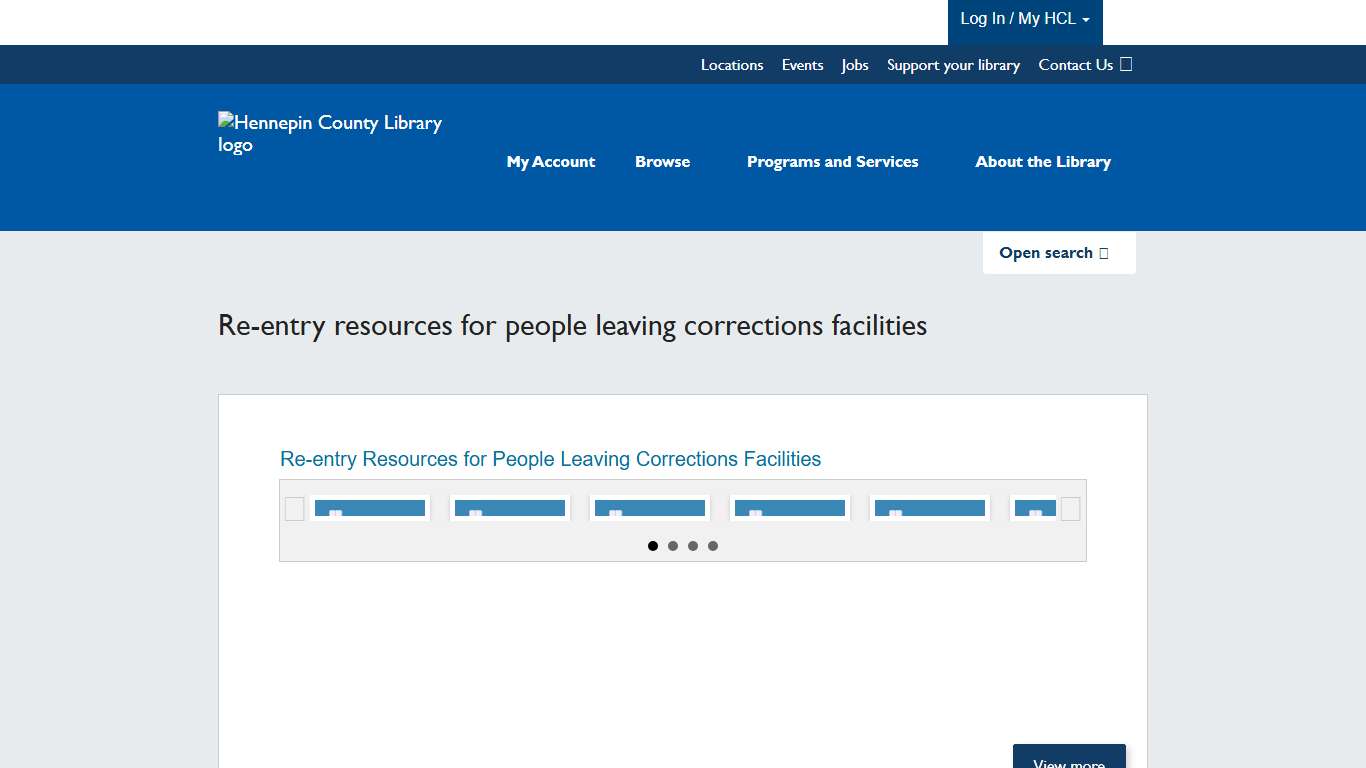The height and width of the screenshot is (768, 1366).
Task: Click the Hennepin County Library logo
Action: point(329,133)
